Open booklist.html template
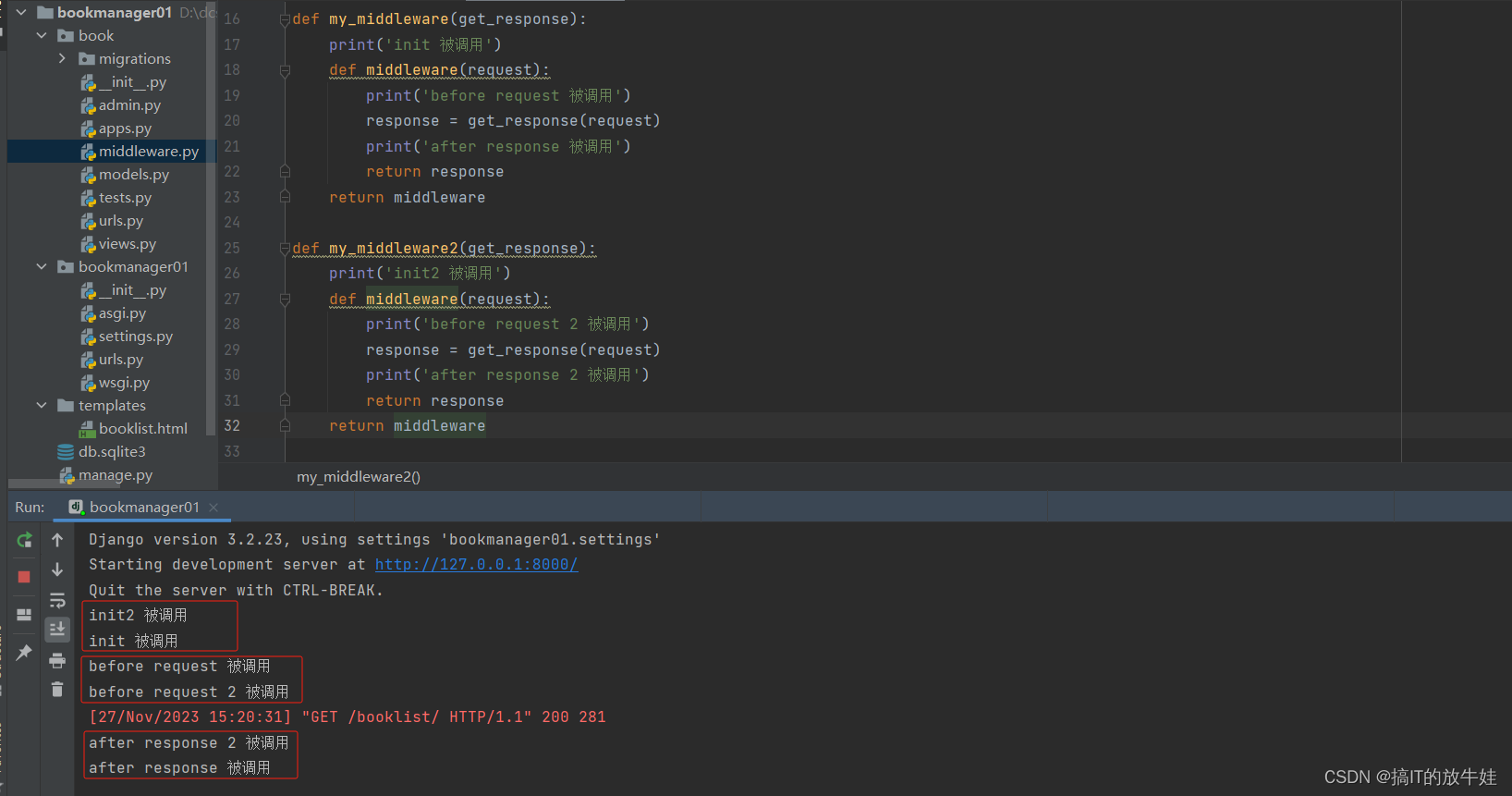Screen dimensions: 1512x796 click(x=134, y=429)
